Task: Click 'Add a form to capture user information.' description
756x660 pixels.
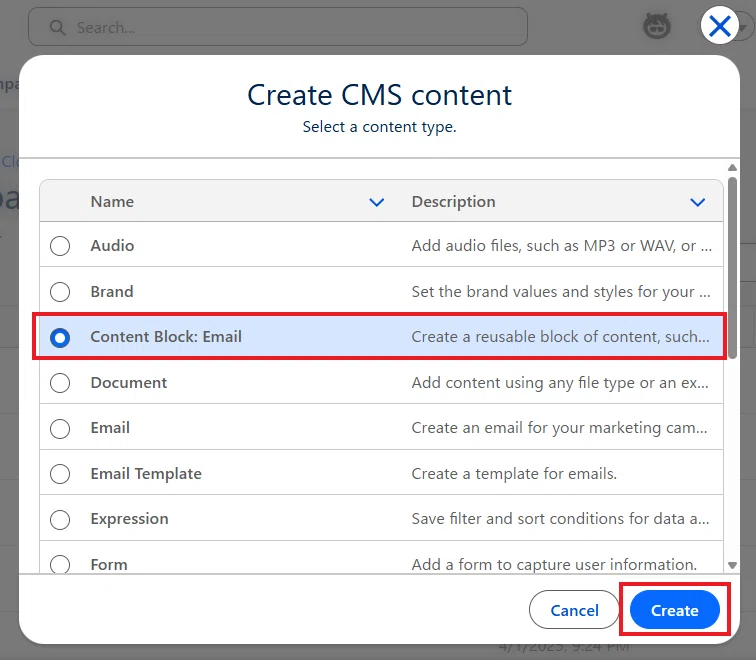Action: tap(554, 564)
